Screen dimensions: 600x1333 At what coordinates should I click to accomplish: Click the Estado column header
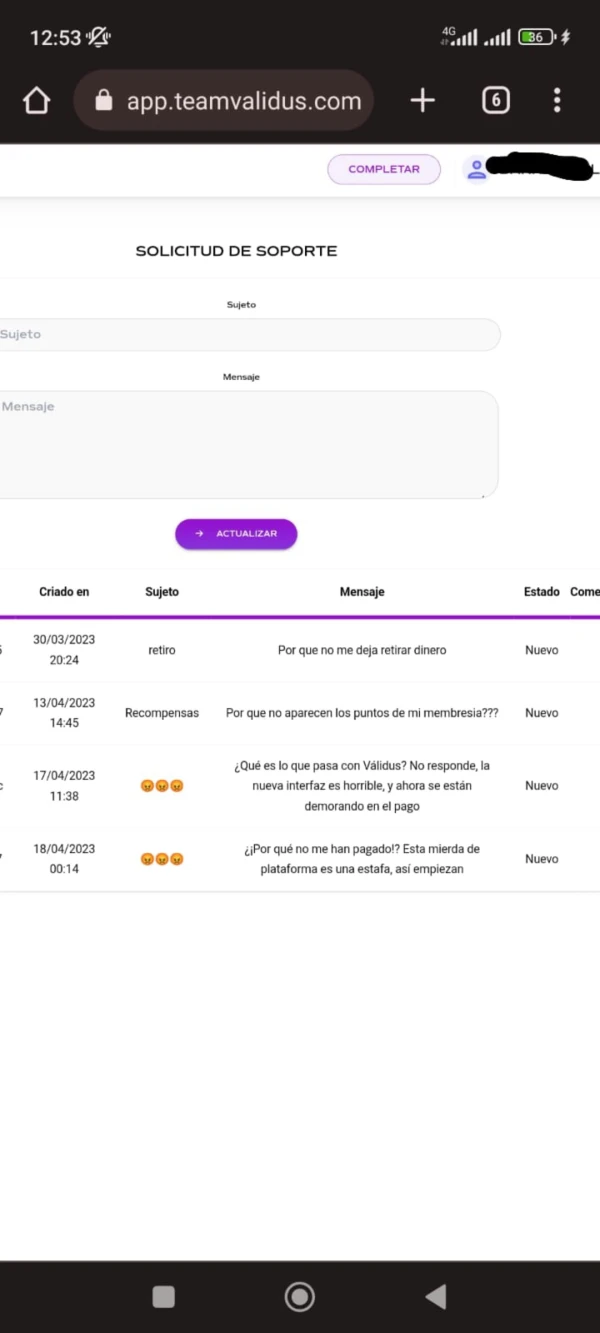(x=542, y=592)
